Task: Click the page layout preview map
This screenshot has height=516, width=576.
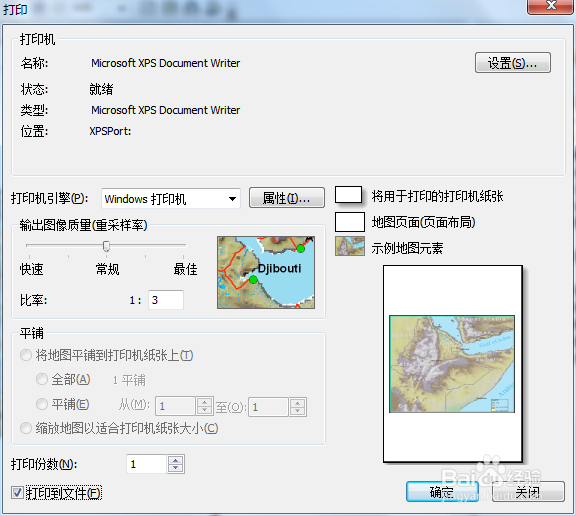Action: tap(452, 364)
